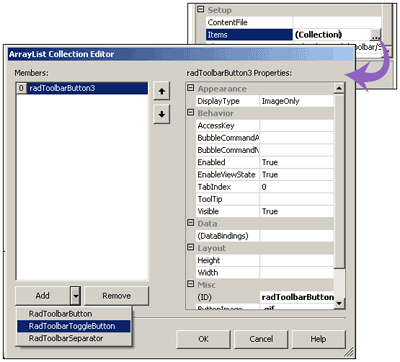
Task: Select radToolbarButton3 in Members list
Action: pos(87,88)
